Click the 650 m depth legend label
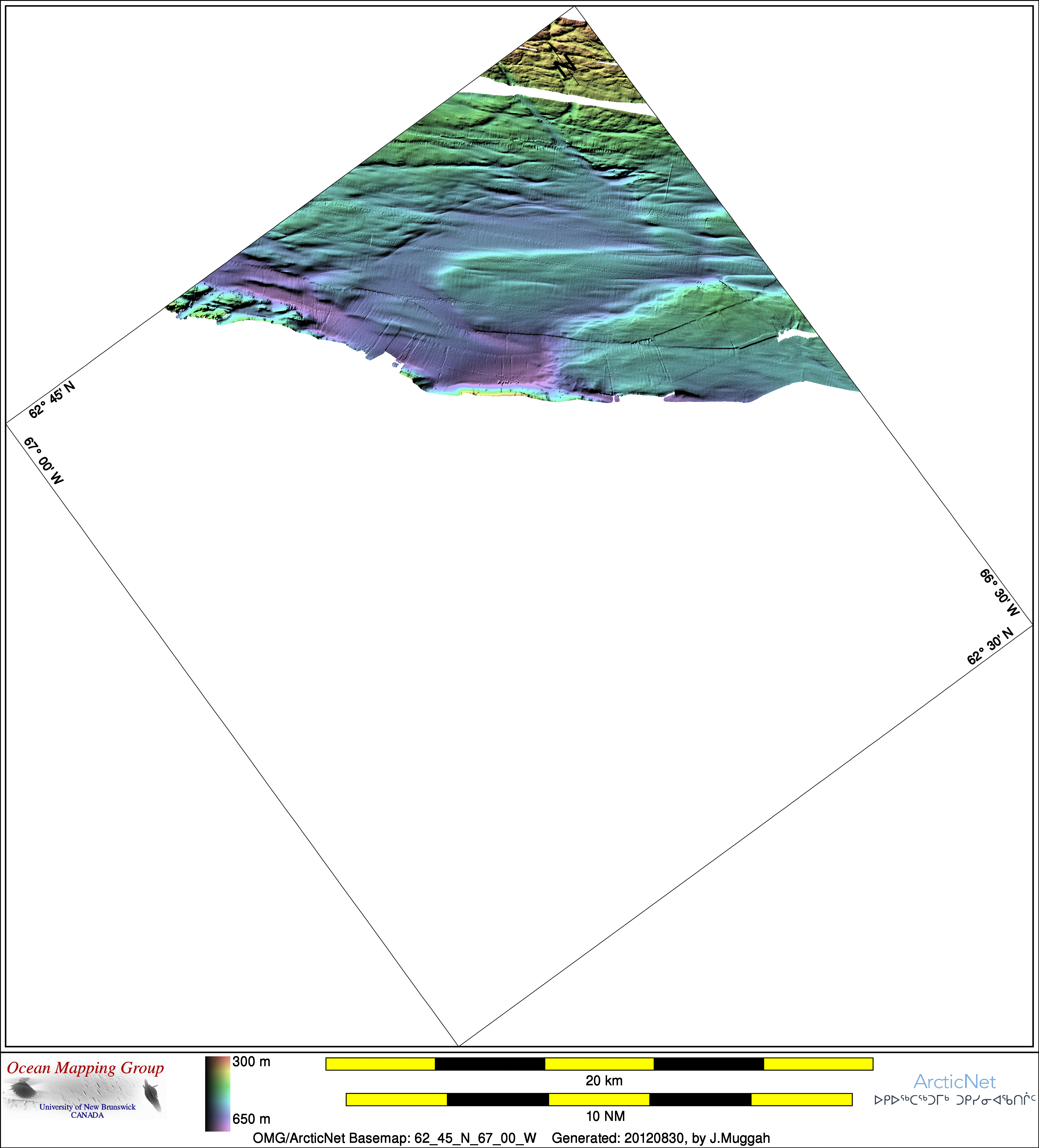This screenshot has width=1039, height=1148. pos(251,1119)
